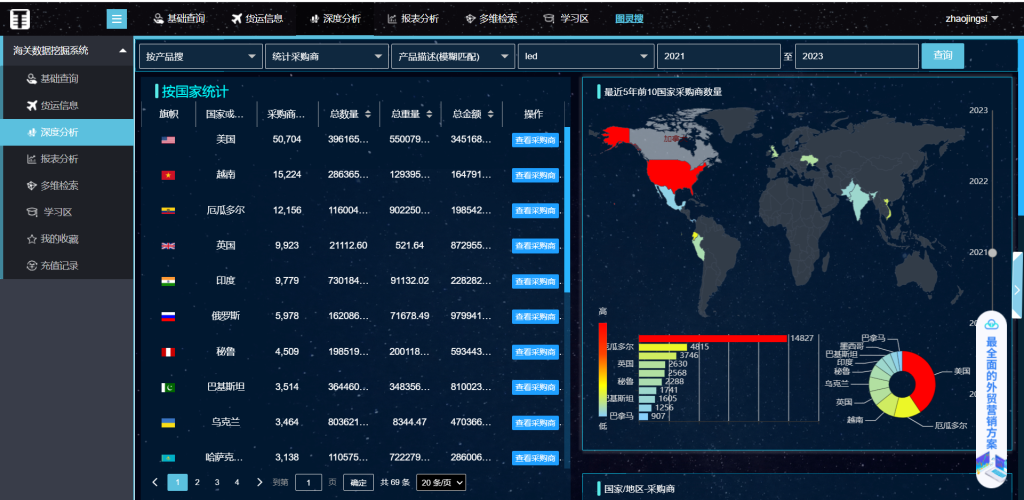Switch to 多维检索 tab in top navigation
This screenshot has height=500, width=1024.
pyautogui.click(x=490, y=19)
